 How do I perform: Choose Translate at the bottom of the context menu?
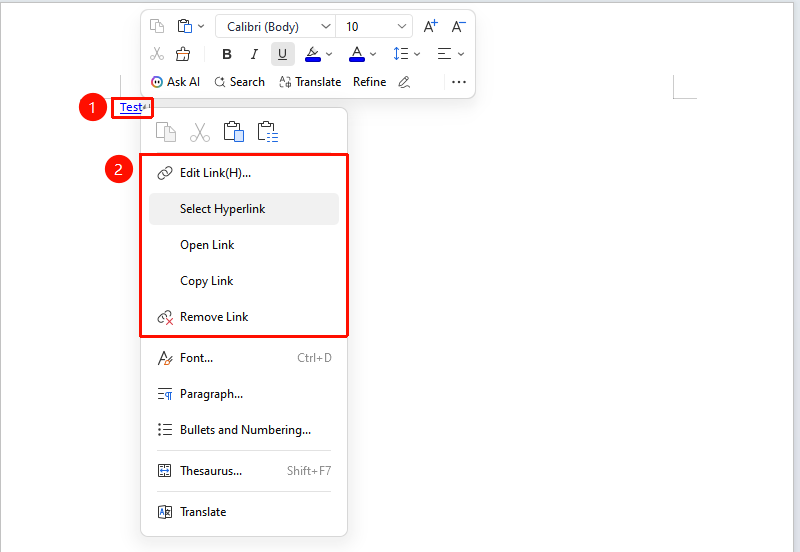click(x=244, y=512)
